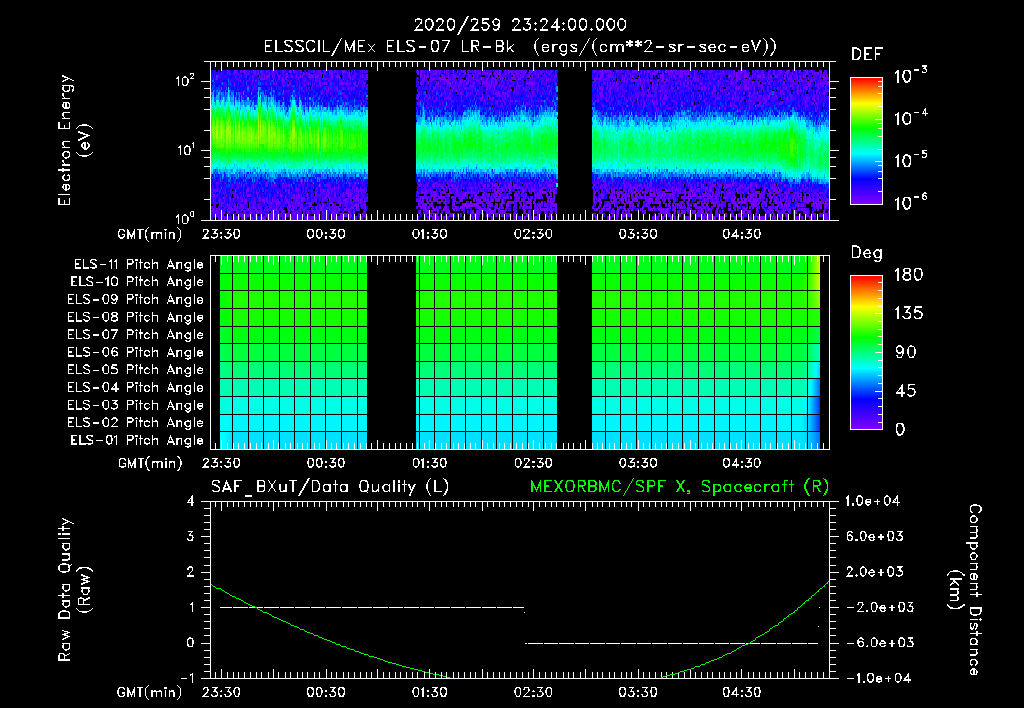Click the ELS-04 Pitch Angle label
The height and width of the screenshot is (708, 1024).
[x=135, y=387]
